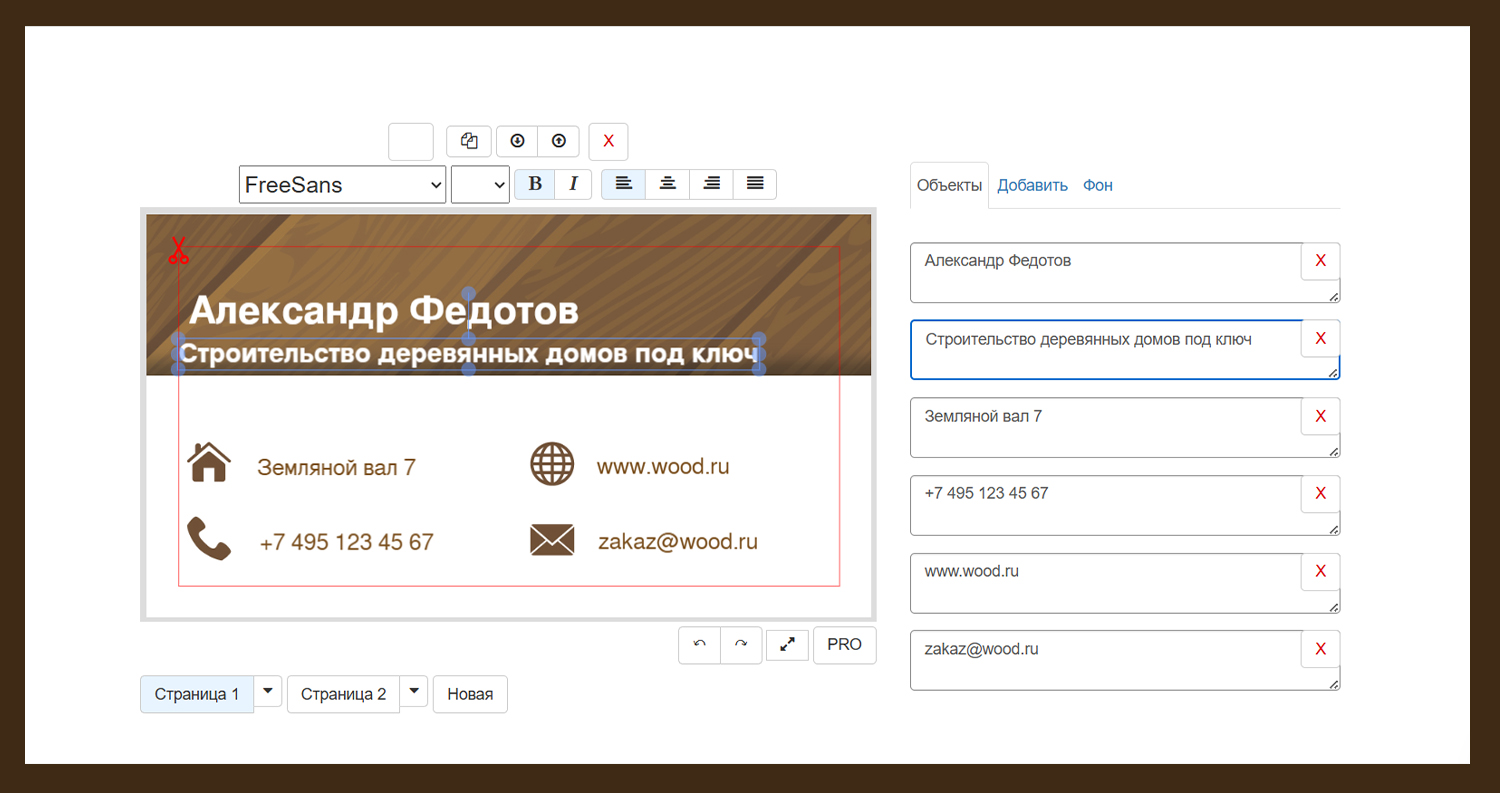The height and width of the screenshot is (793, 1500).
Task: Click the Новая page button
Action: pos(470,694)
